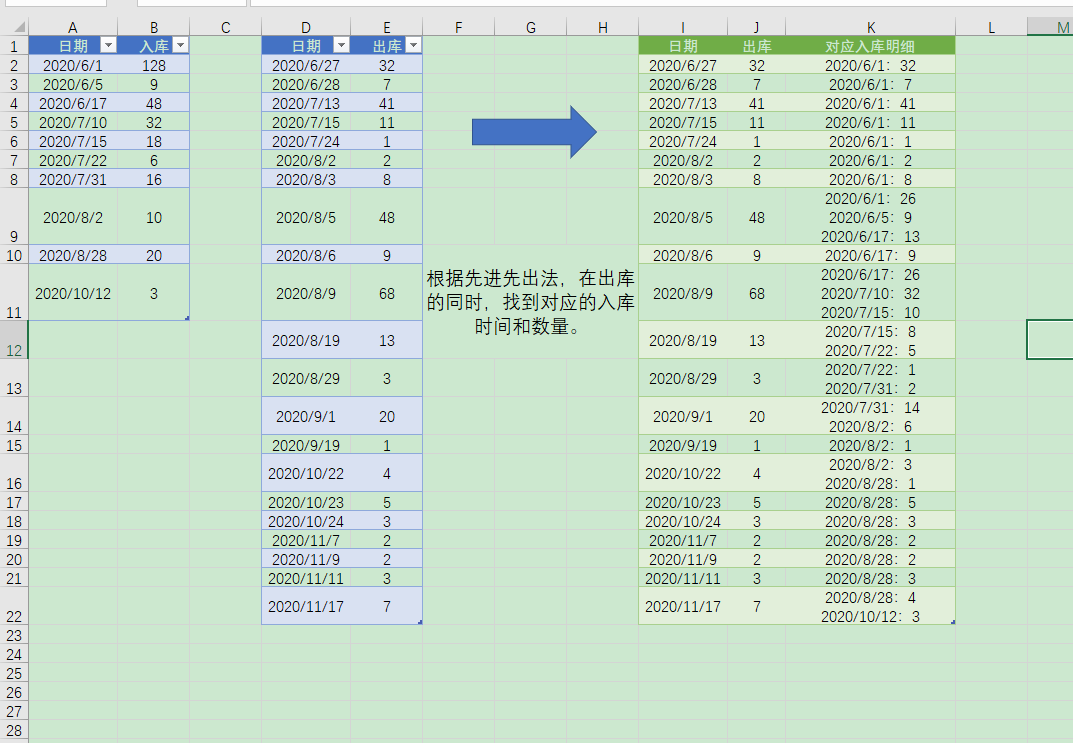Select the green 日期 header cell in column I
Screen dimensions: 1073x743
[683, 45]
